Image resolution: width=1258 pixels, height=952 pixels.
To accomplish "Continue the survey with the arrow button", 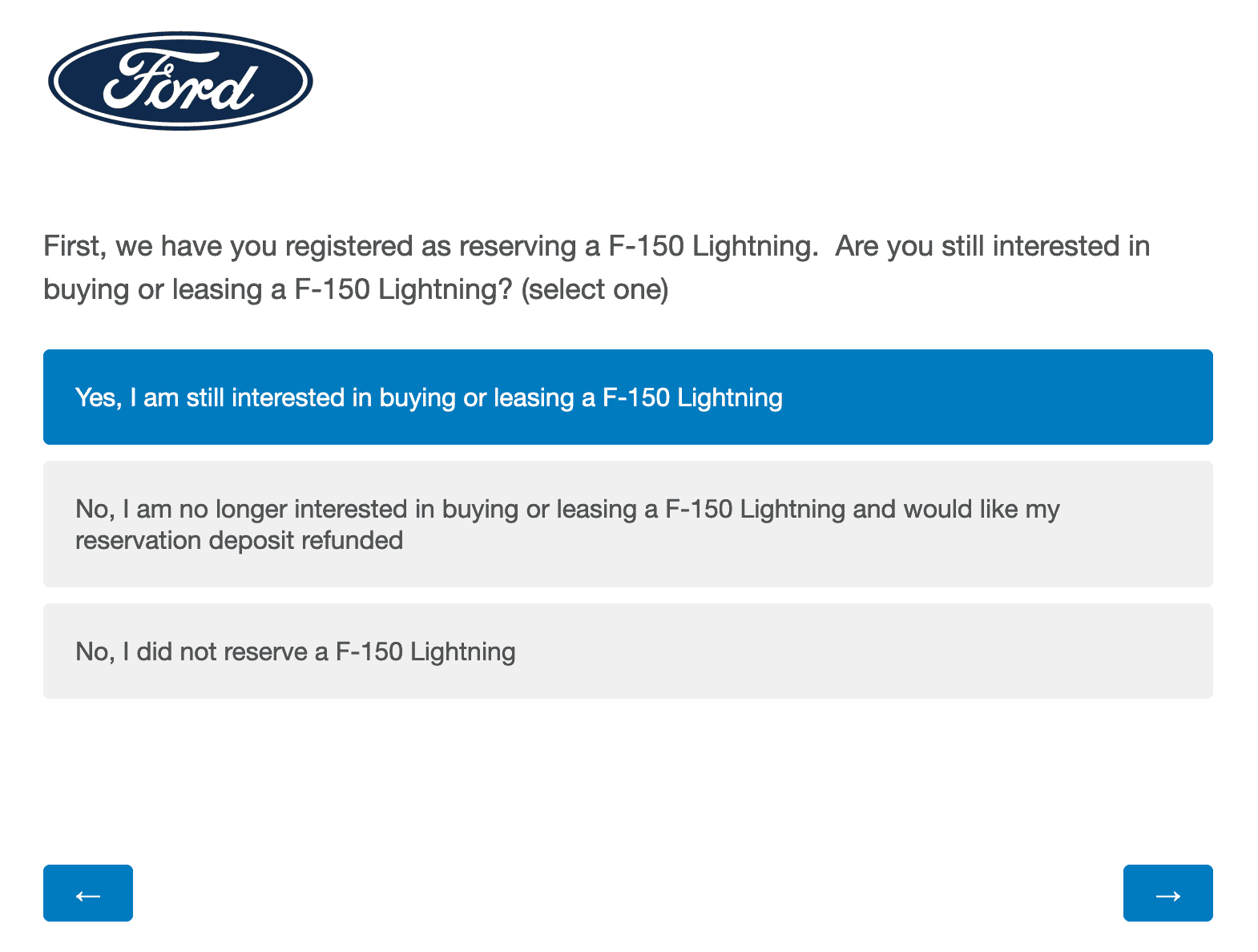I will click(x=1167, y=893).
